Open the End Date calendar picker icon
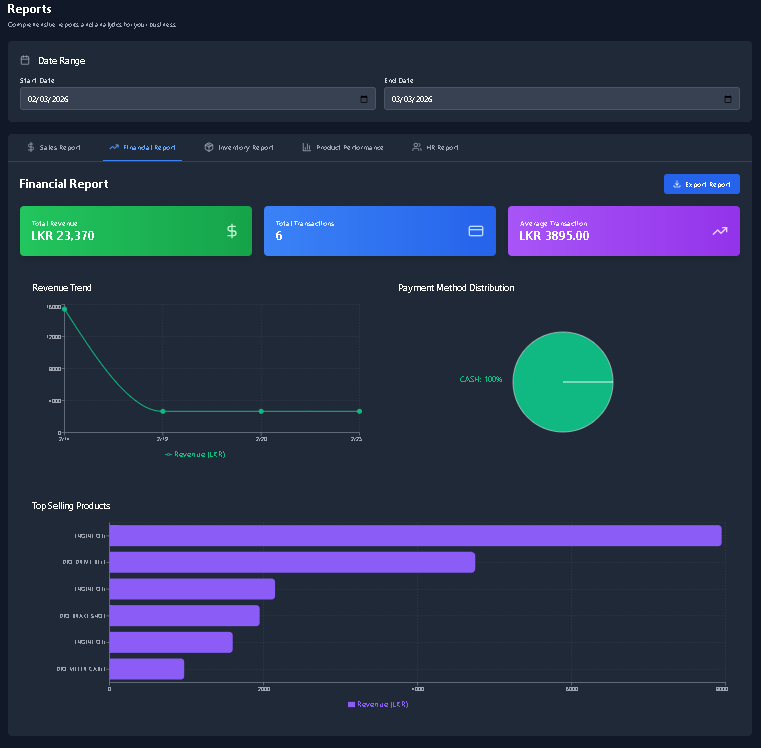 point(728,99)
